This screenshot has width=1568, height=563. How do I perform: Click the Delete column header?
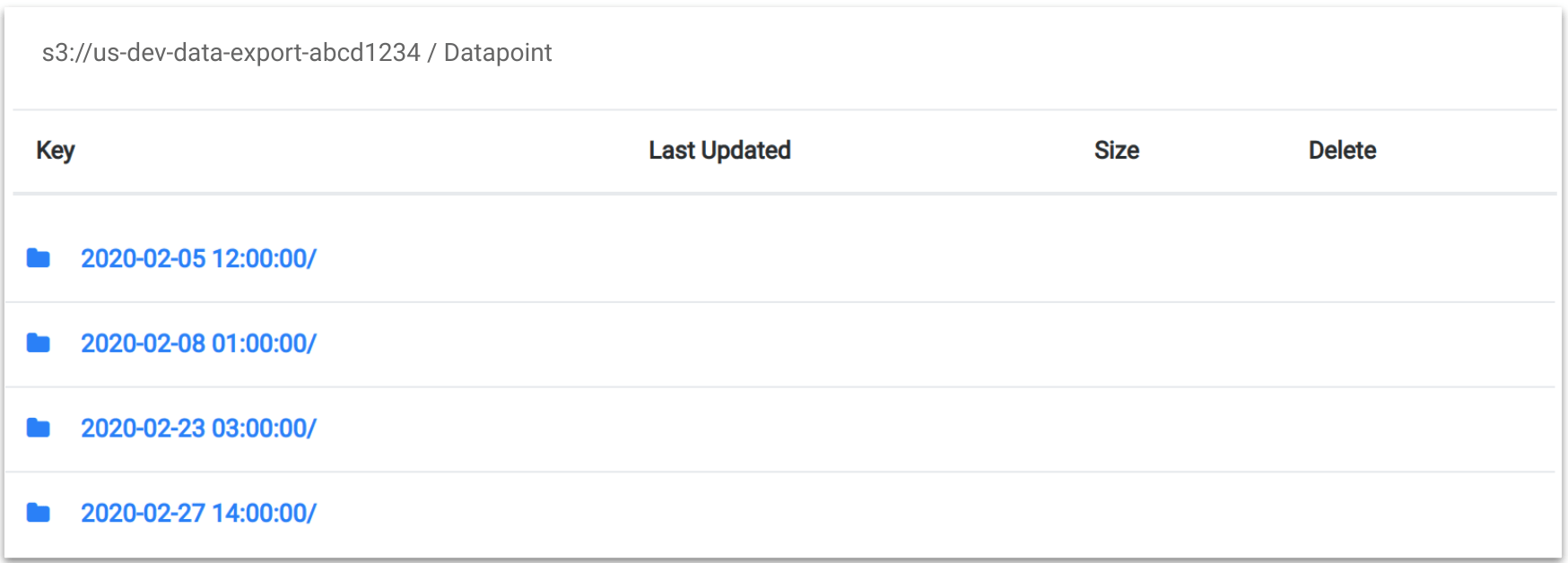(x=1342, y=151)
